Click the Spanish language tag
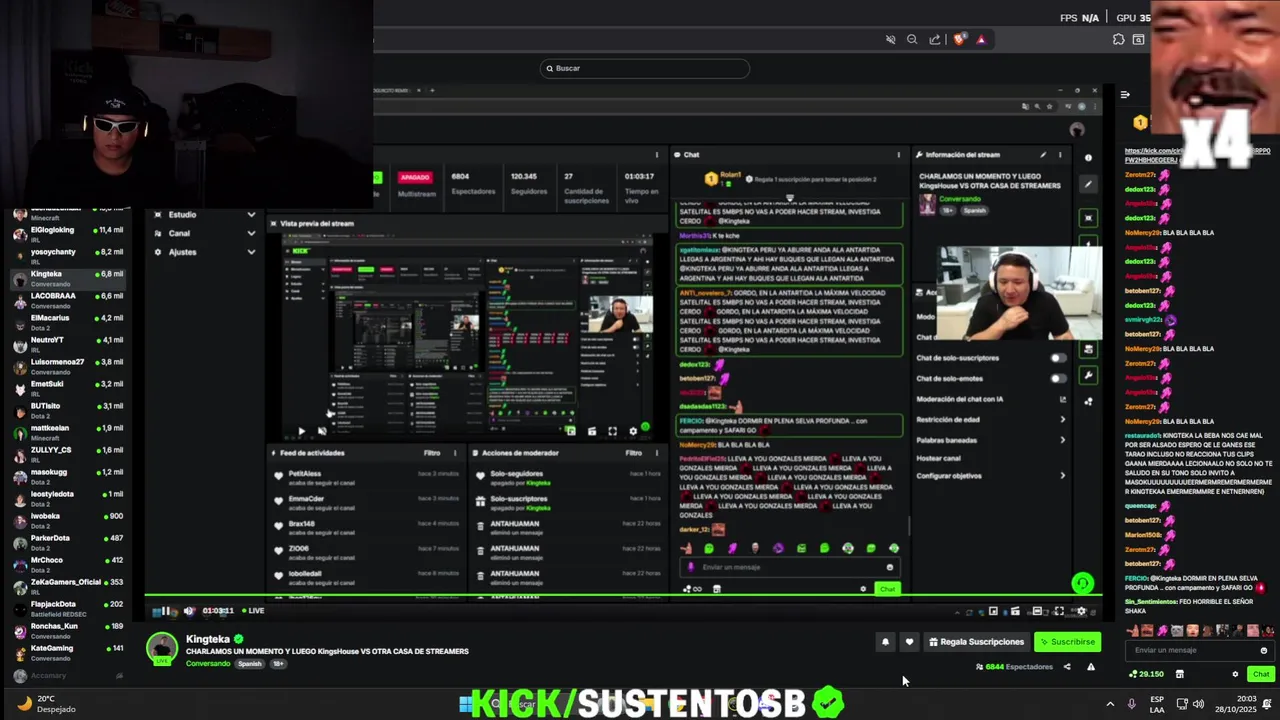This screenshot has height=720, width=1280. click(x=250, y=664)
